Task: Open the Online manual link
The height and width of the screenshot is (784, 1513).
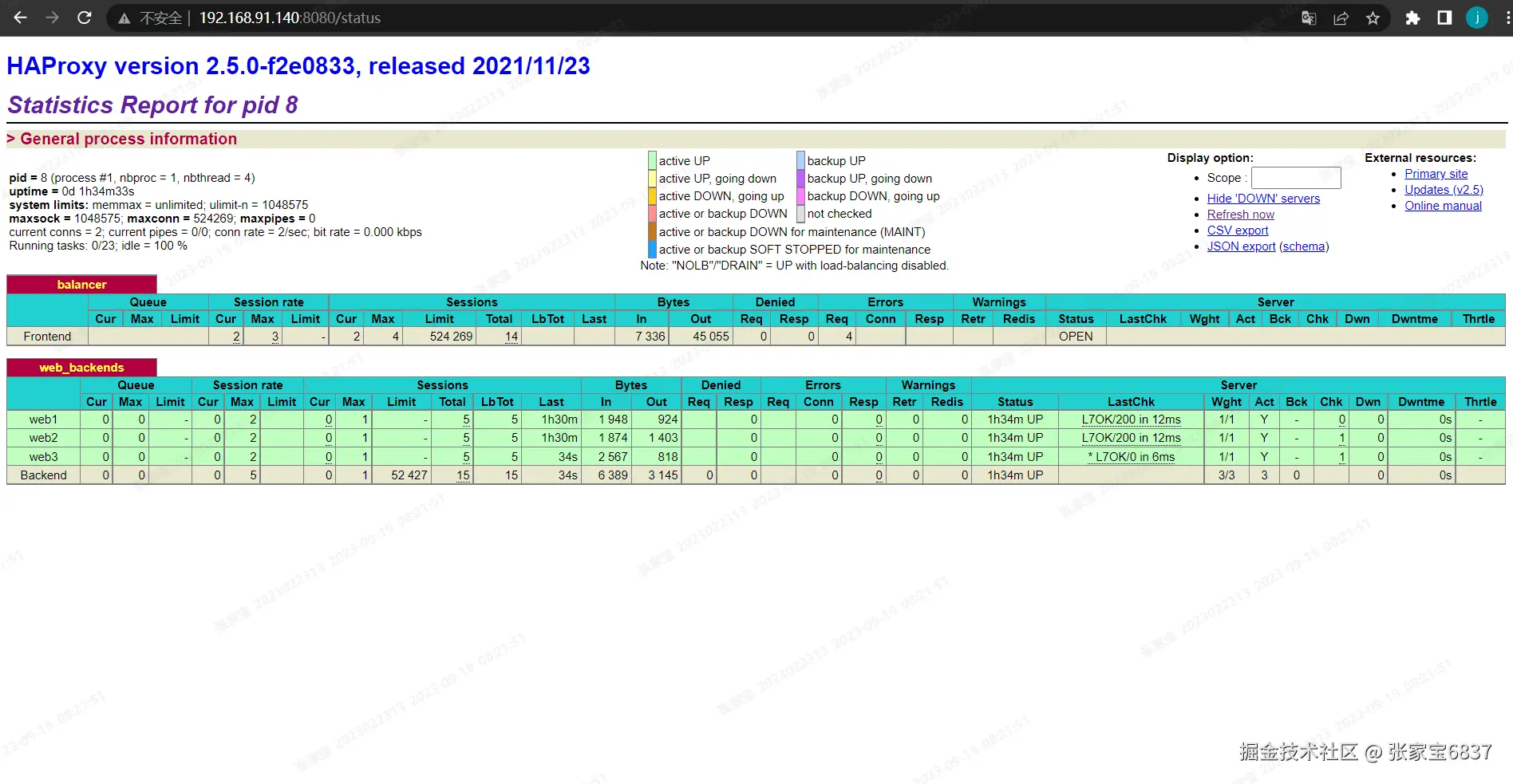Action: 1444,206
